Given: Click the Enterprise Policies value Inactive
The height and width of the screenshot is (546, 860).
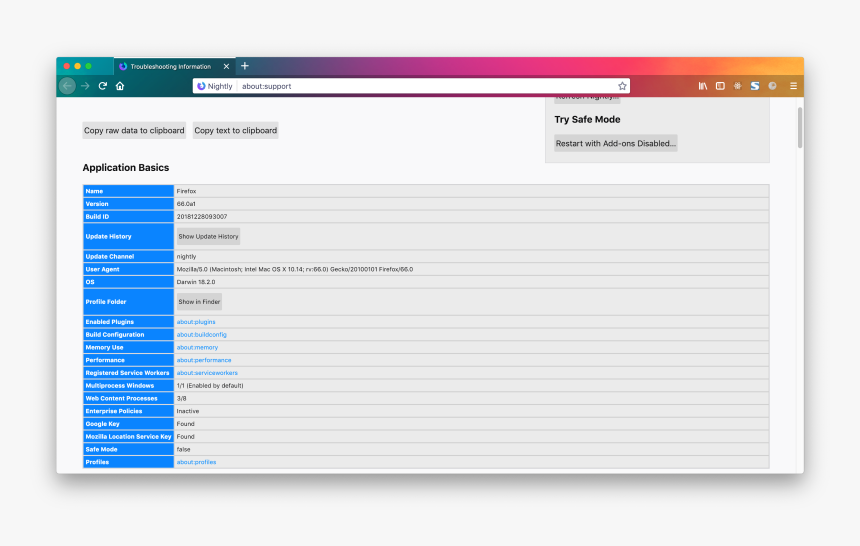Looking at the screenshot, I should click(x=188, y=411).
